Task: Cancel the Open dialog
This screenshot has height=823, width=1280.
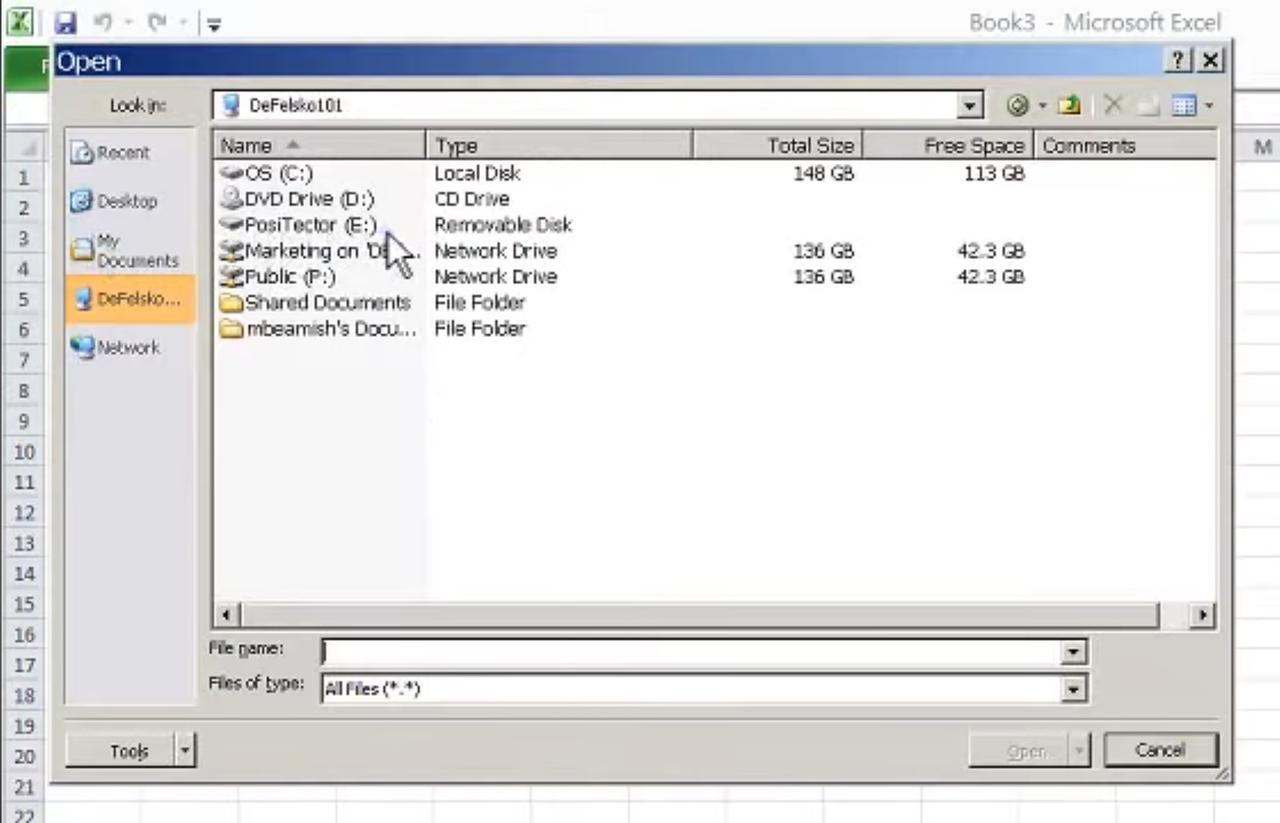Action: tap(1159, 750)
